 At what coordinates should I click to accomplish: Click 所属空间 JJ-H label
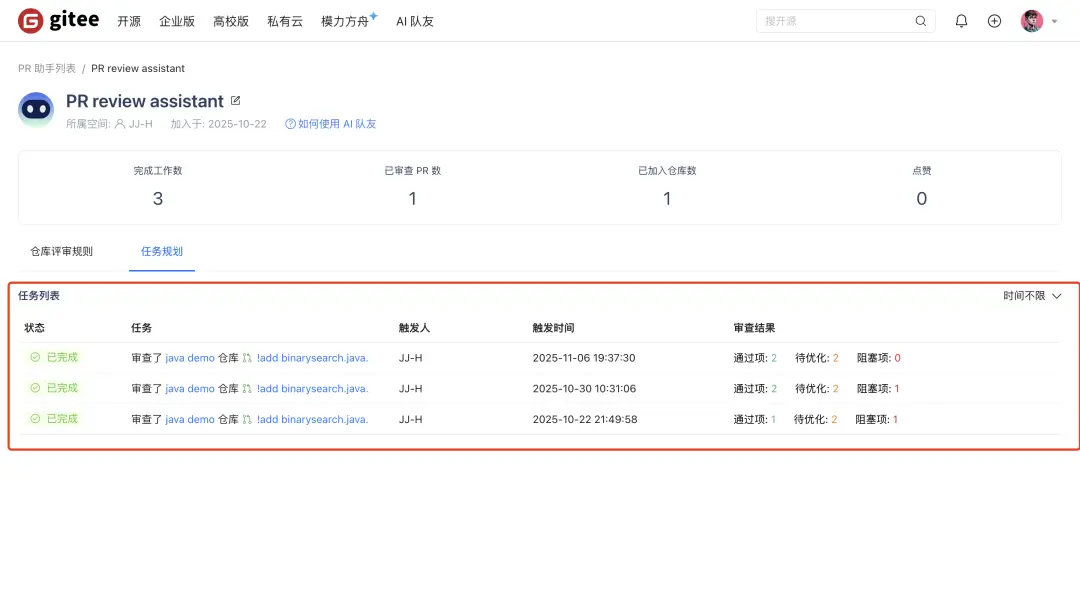109,124
